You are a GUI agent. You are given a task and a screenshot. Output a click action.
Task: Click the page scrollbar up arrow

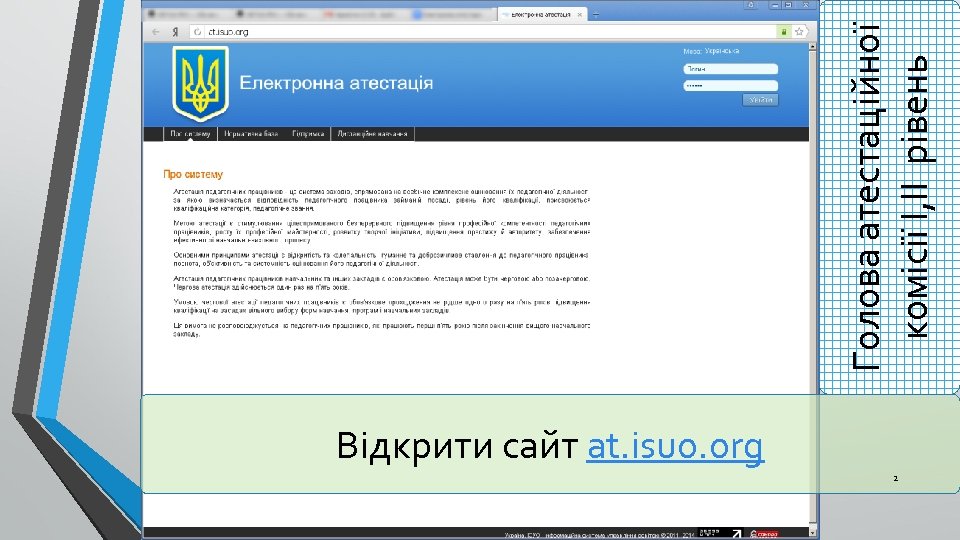pyautogui.click(x=813, y=47)
